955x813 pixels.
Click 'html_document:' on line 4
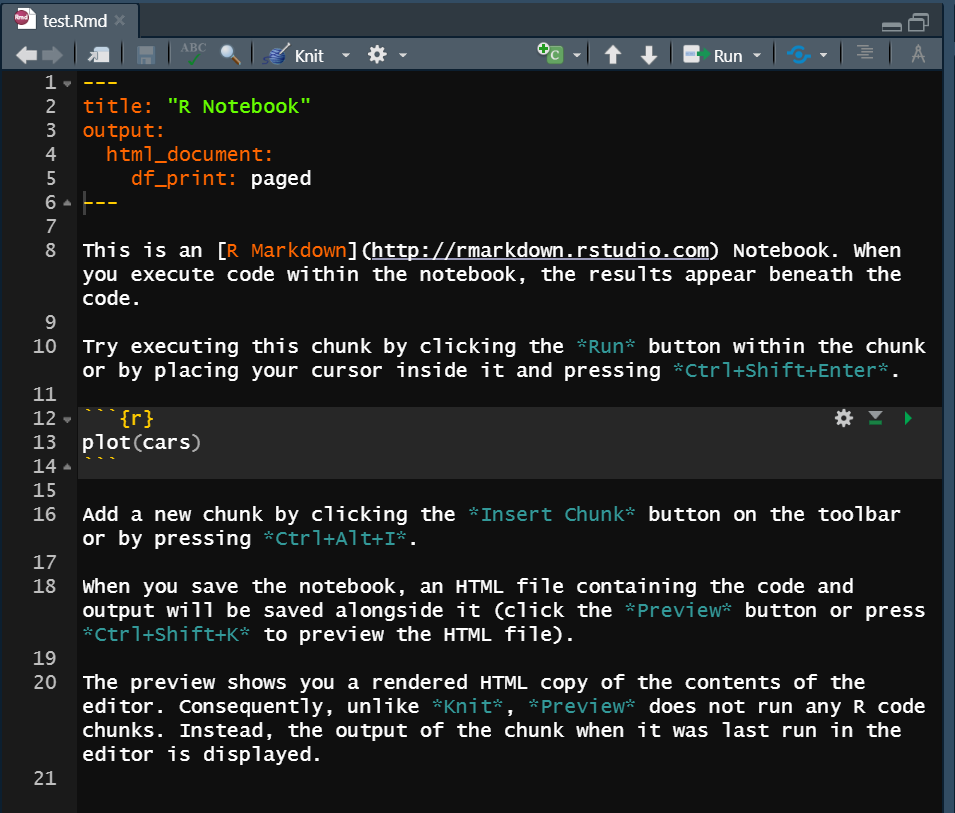(x=189, y=154)
